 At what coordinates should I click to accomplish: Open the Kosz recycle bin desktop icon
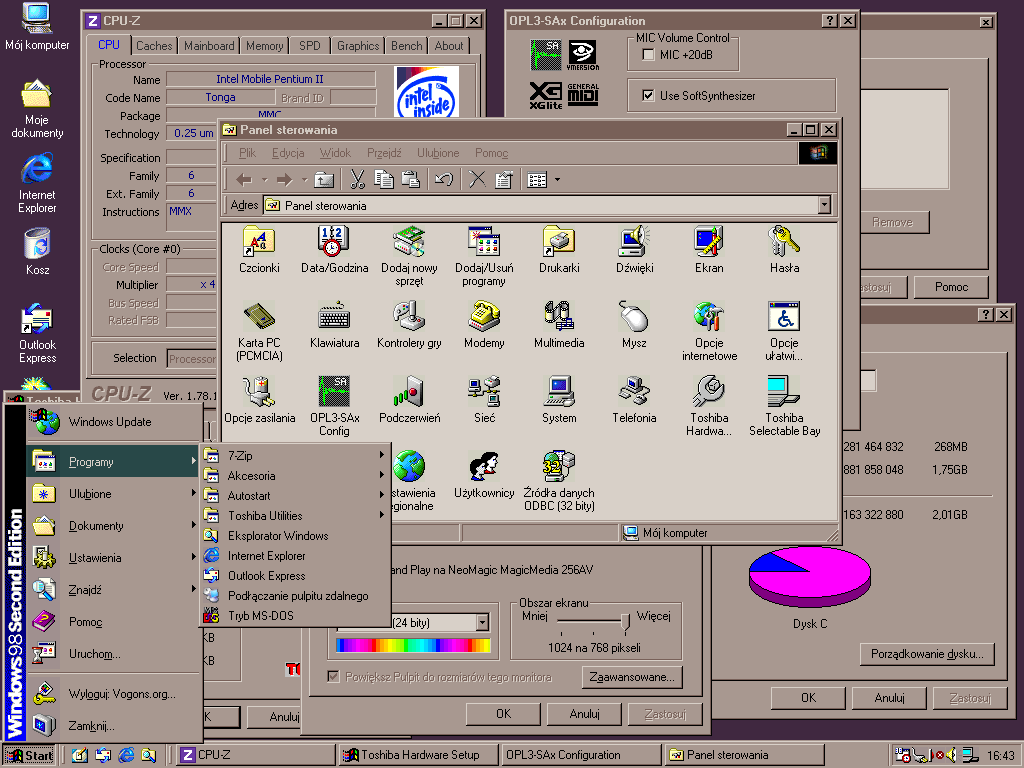click(x=37, y=244)
